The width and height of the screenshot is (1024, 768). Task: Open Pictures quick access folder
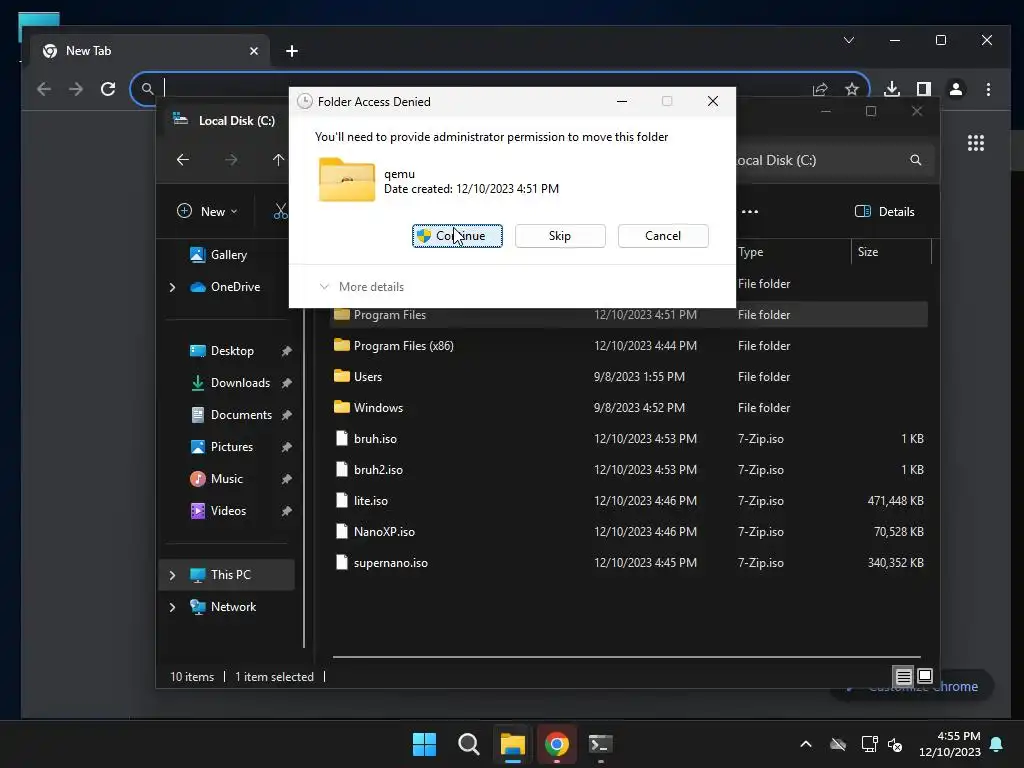(221, 447)
